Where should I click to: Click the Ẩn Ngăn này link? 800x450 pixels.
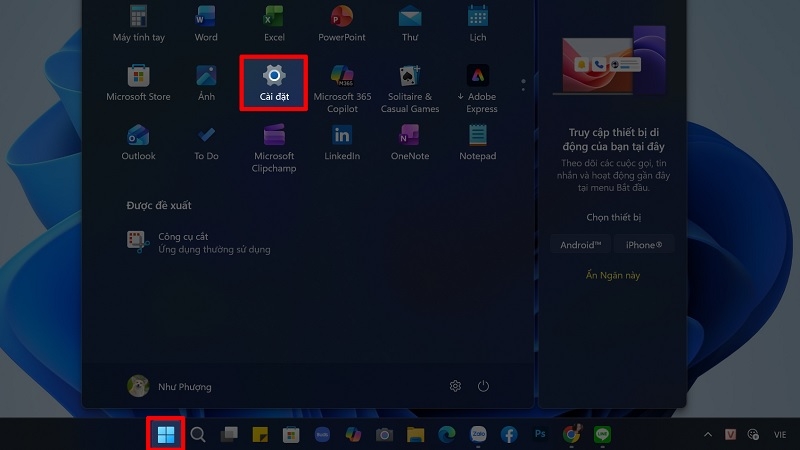[612, 275]
